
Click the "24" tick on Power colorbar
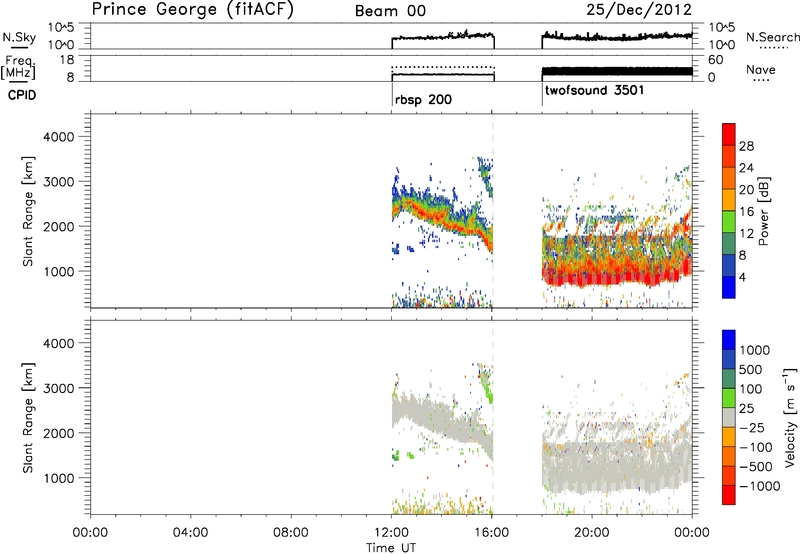pos(746,168)
